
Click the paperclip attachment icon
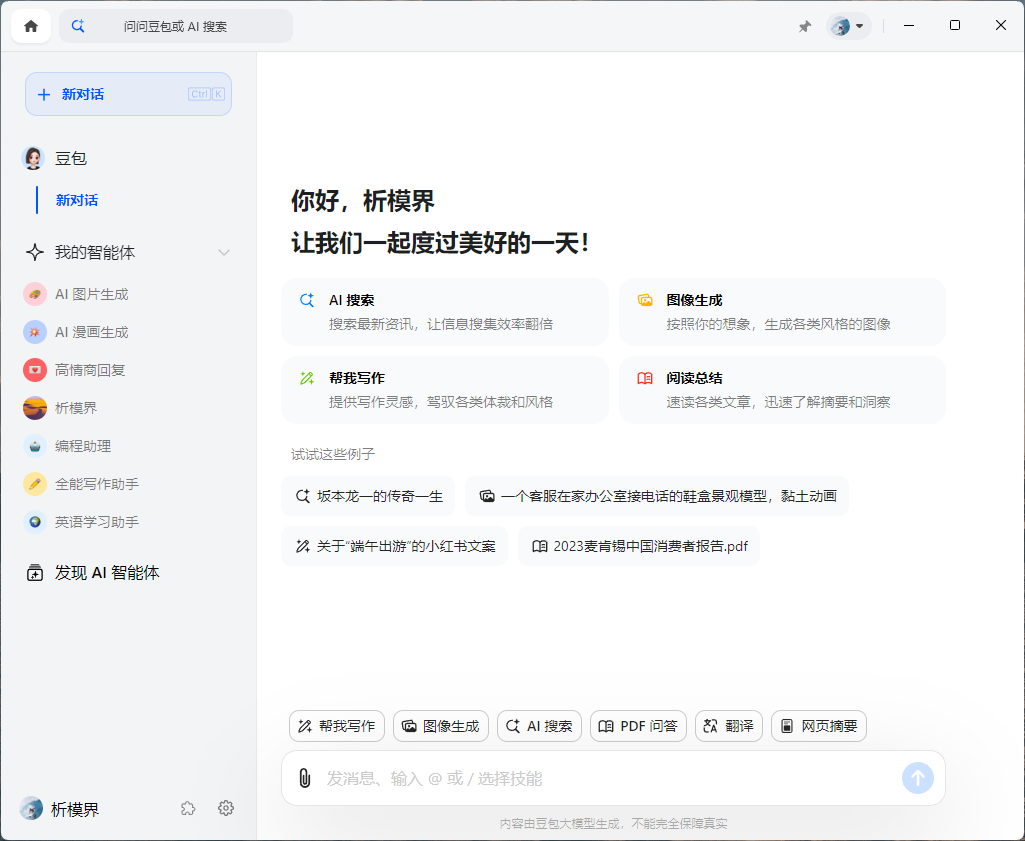[304, 778]
